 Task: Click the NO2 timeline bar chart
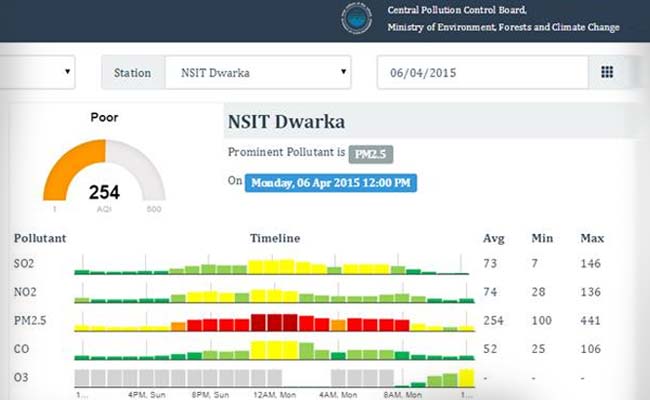[272, 295]
